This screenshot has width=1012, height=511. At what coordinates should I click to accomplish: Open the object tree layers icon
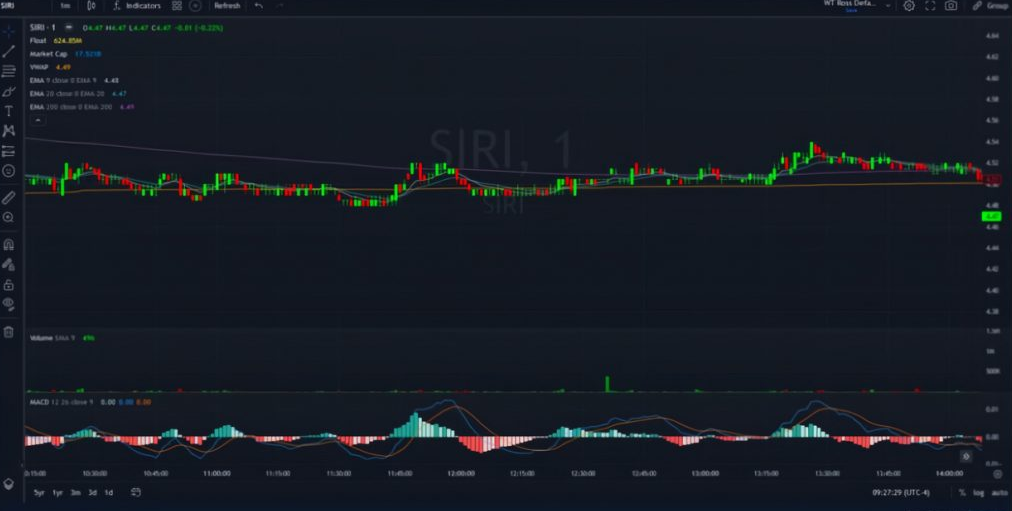coord(8,484)
